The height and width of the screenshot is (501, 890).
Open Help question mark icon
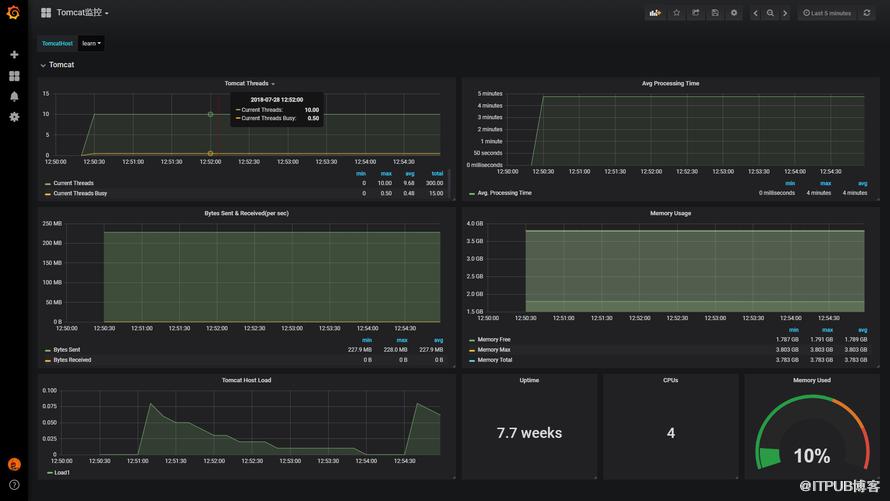pos(14,485)
